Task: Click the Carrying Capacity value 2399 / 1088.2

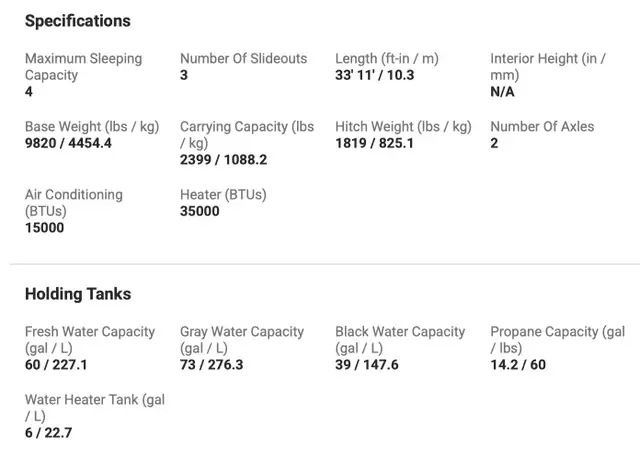Action: tap(223, 159)
